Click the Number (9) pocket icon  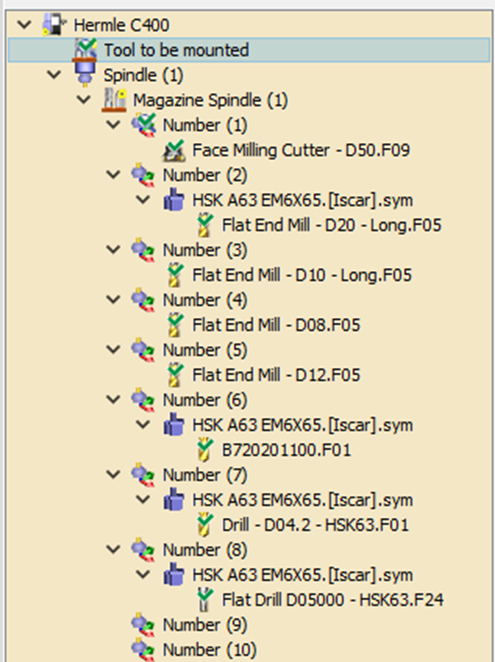(143, 625)
